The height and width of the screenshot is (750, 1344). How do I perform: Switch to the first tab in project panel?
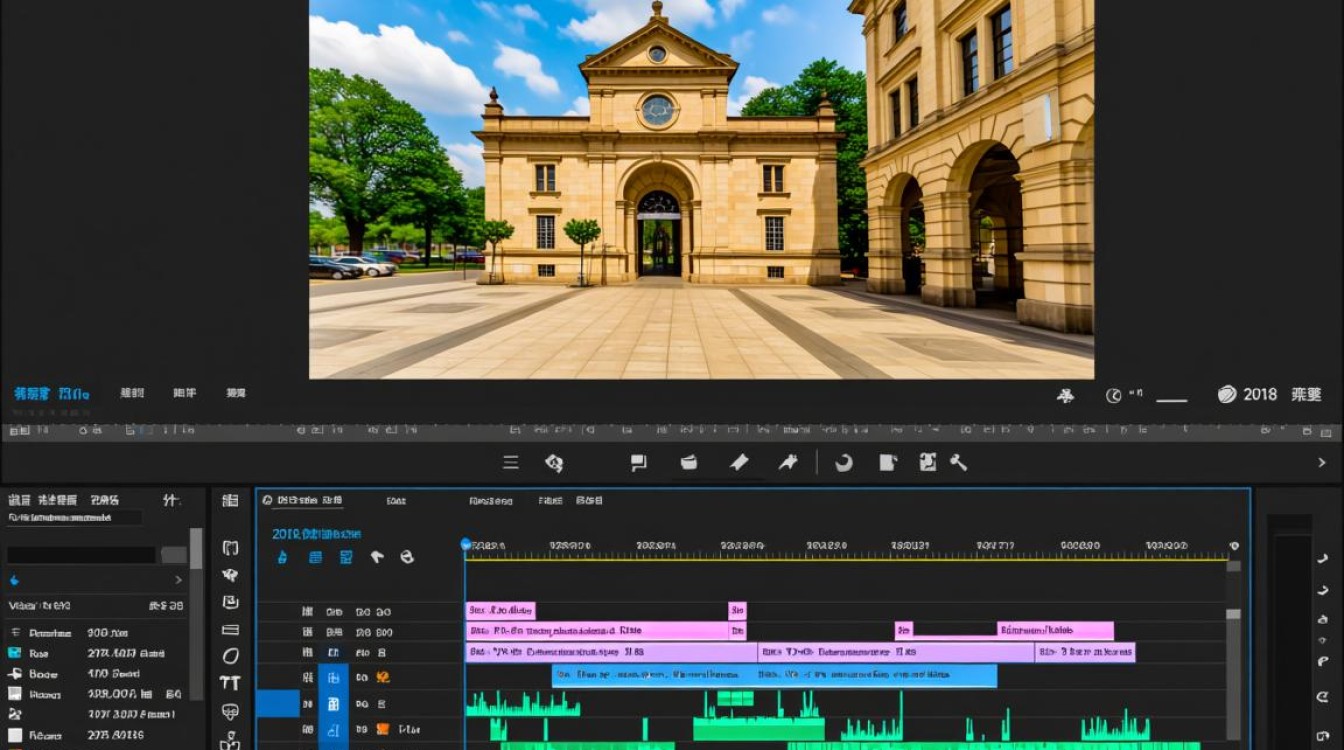[x=19, y=500]
